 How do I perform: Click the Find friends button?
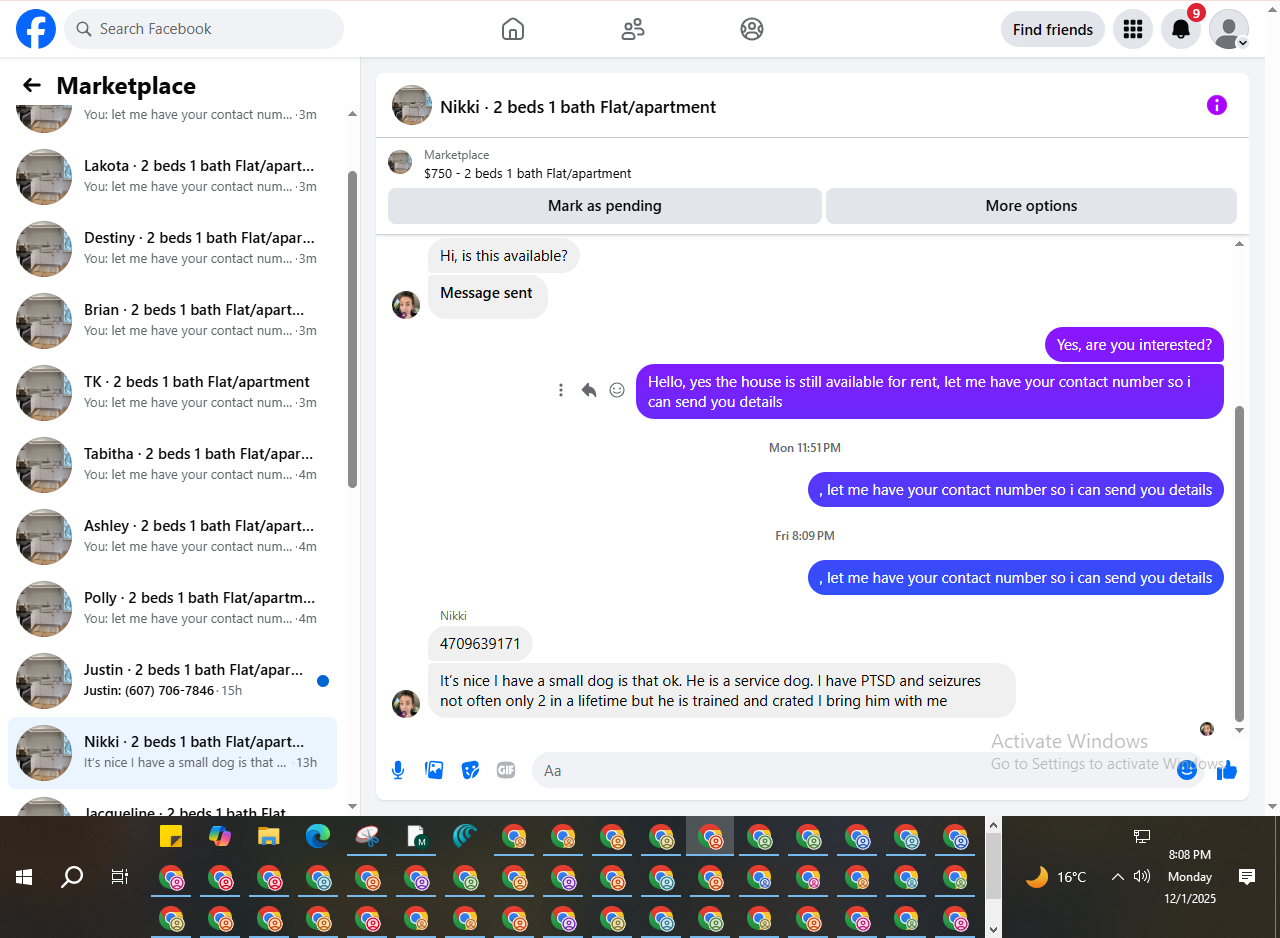[x=1053, y=29]
